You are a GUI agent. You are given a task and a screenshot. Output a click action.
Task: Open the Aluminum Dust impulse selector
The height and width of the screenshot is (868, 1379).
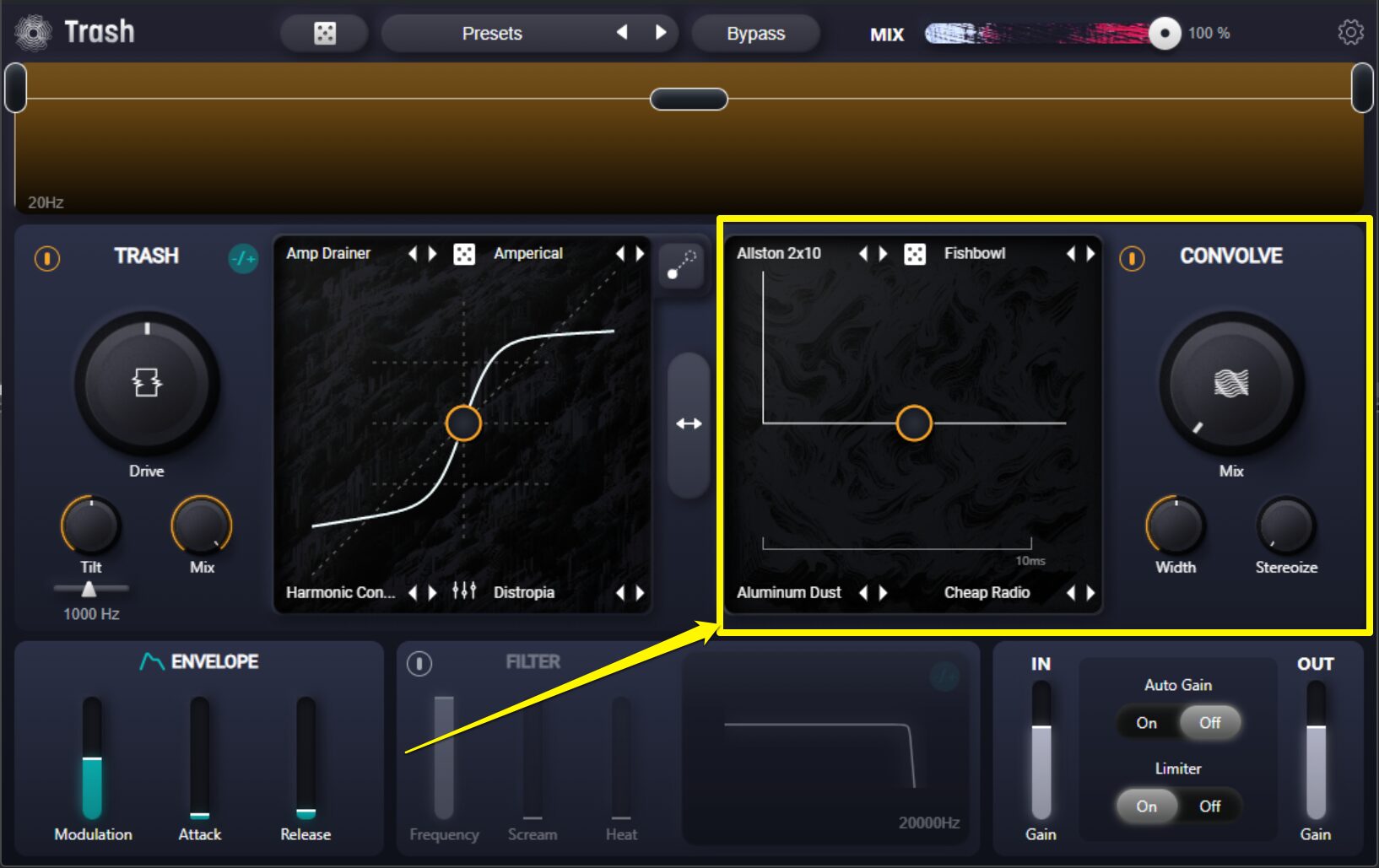point(789,592)
